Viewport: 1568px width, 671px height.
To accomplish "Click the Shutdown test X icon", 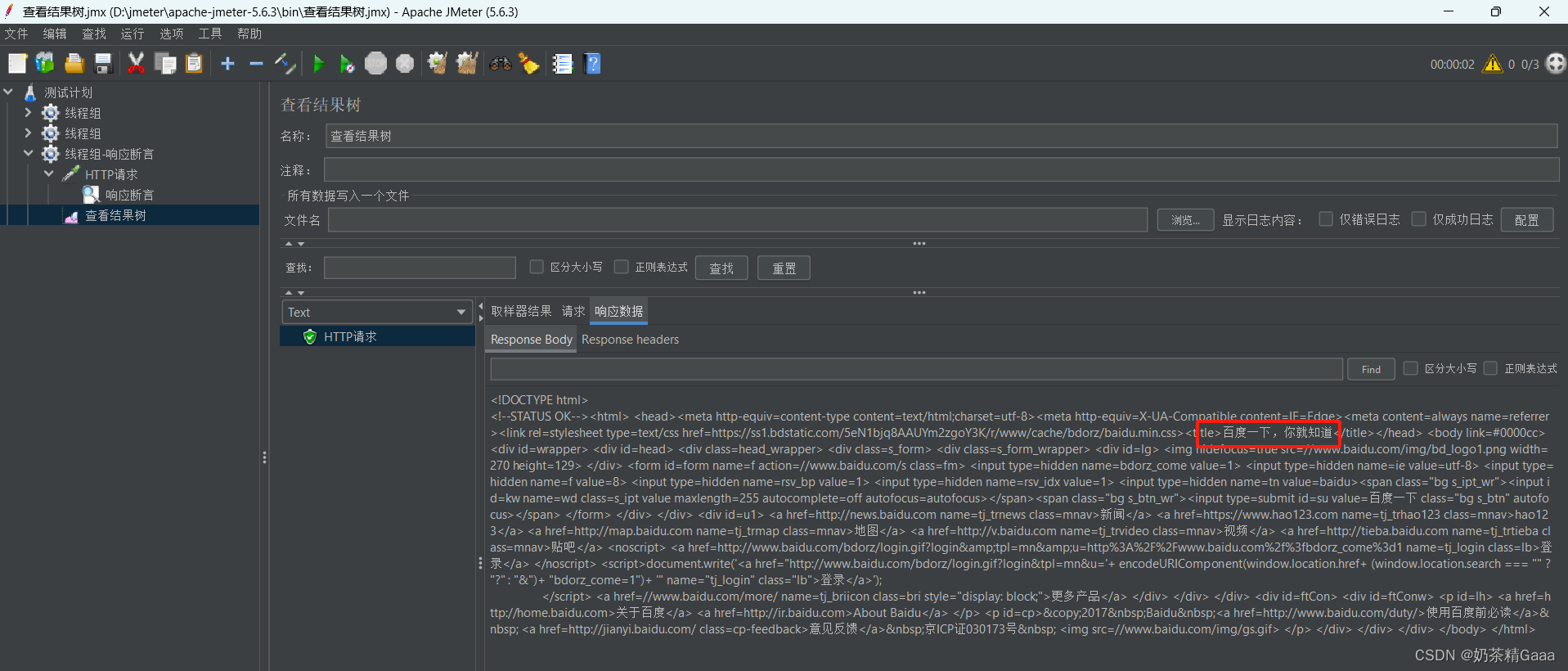I will coord(405,64).
